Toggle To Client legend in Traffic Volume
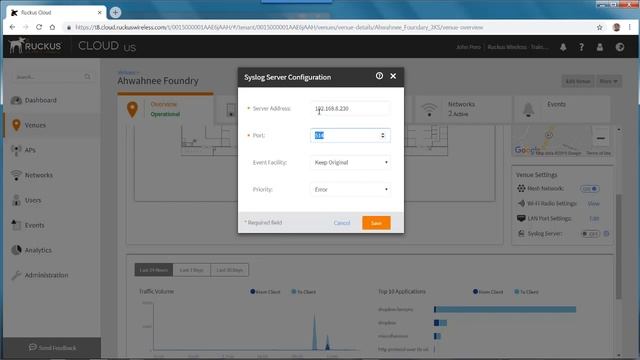640x360 pixels. 303,292
